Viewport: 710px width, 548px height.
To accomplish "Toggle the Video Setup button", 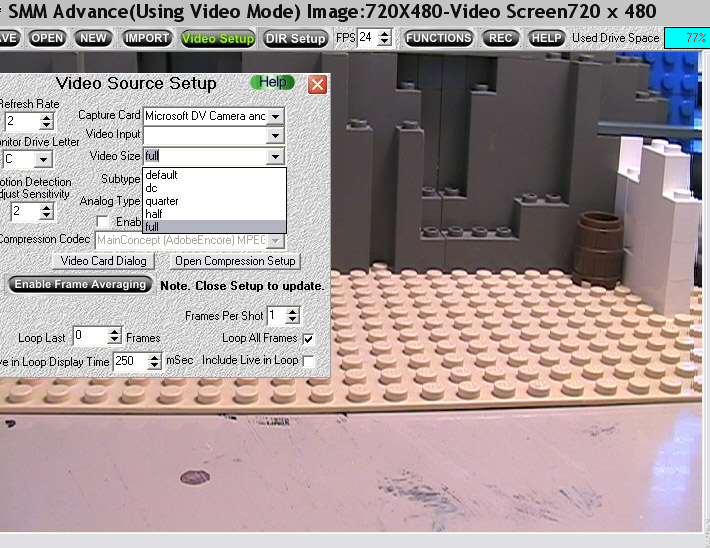I will click(218, 39).
